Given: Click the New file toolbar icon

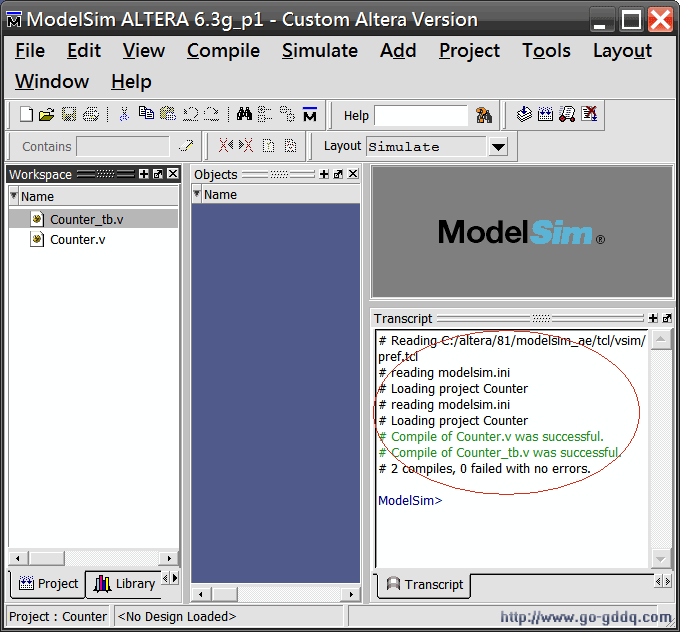Looking at the screenshot, I should tap(27, 115).
